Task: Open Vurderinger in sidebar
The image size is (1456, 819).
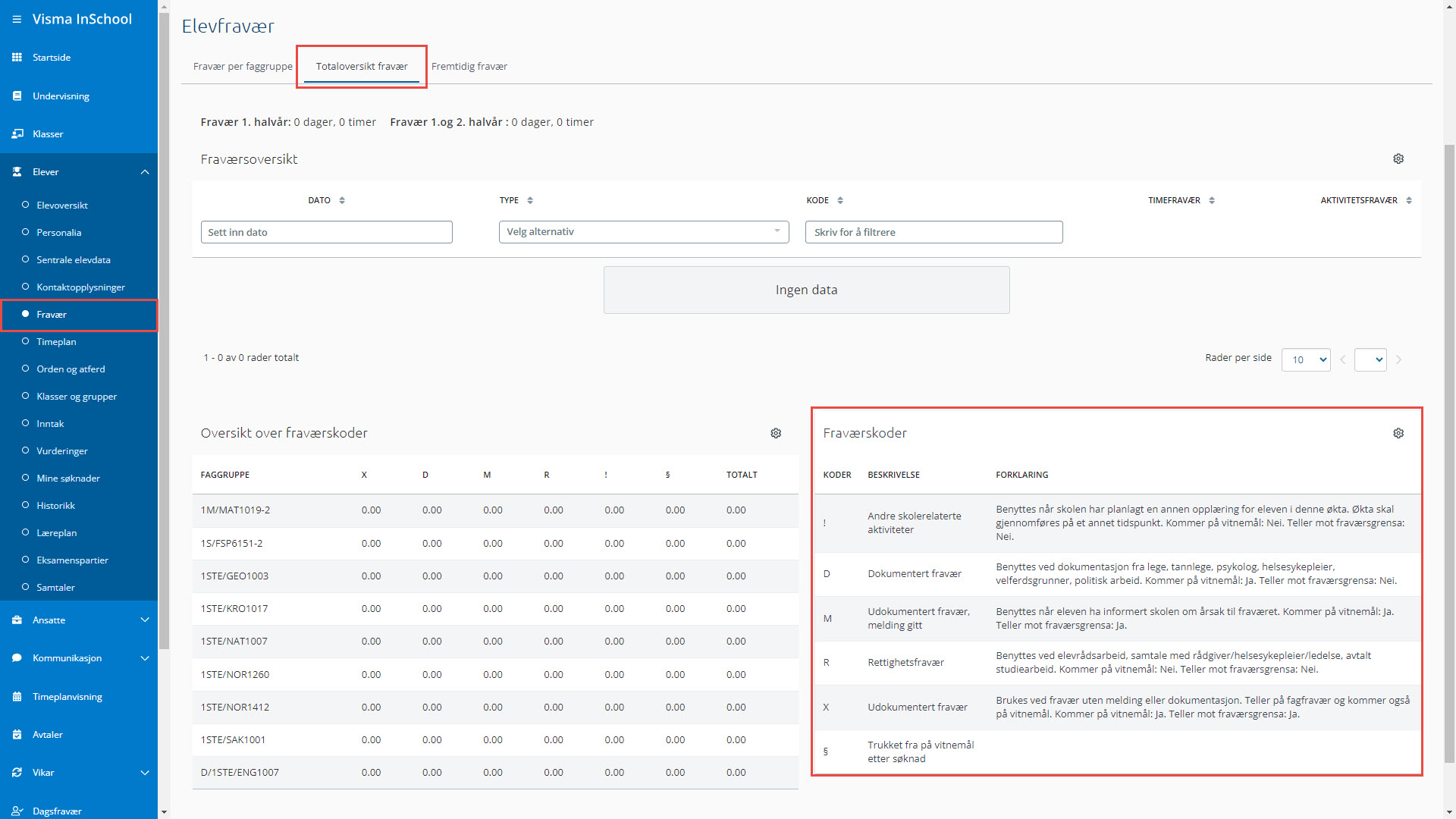Action: [62, 451]
